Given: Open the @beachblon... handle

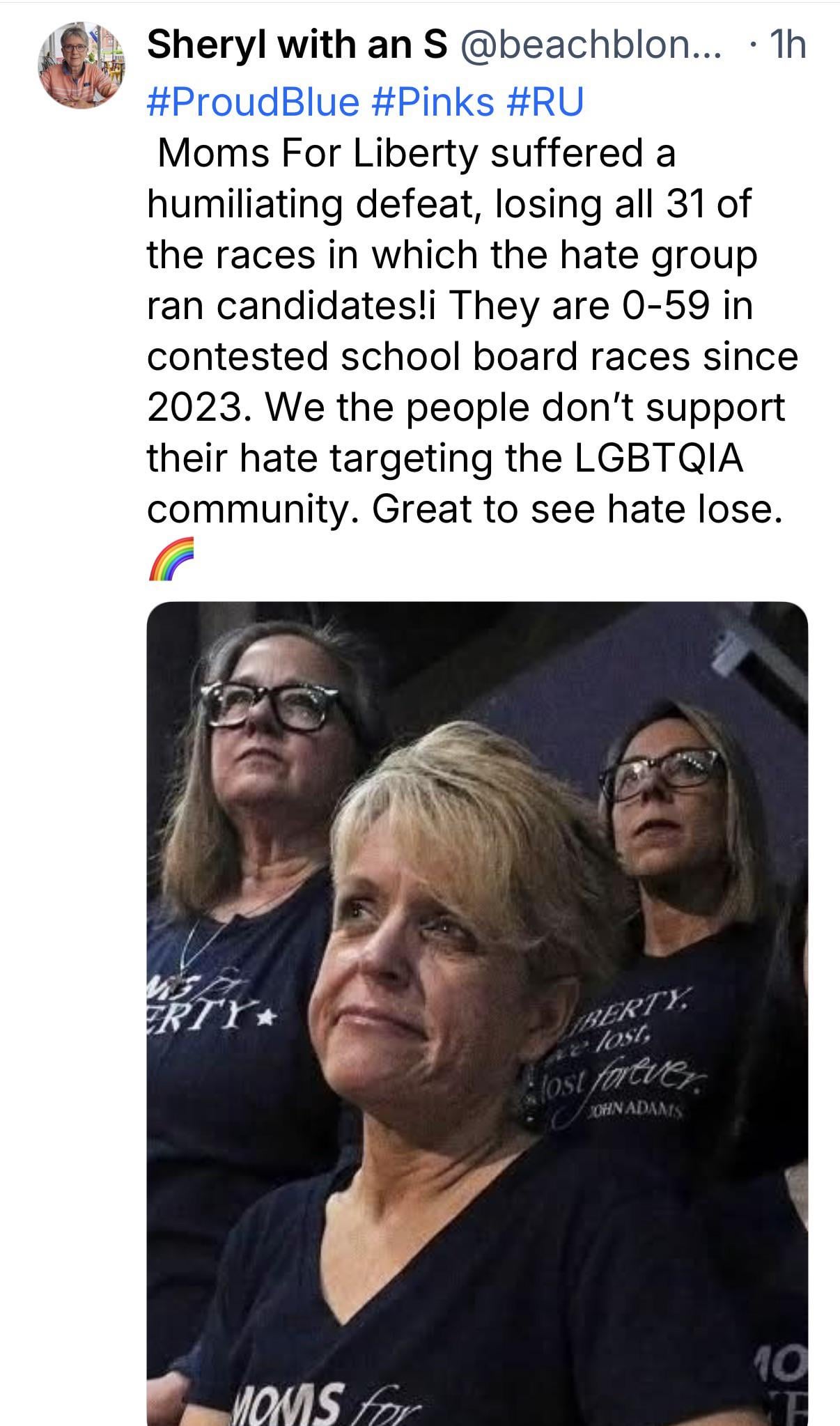Looking at the screenshot, I should [x=589, y=45].
